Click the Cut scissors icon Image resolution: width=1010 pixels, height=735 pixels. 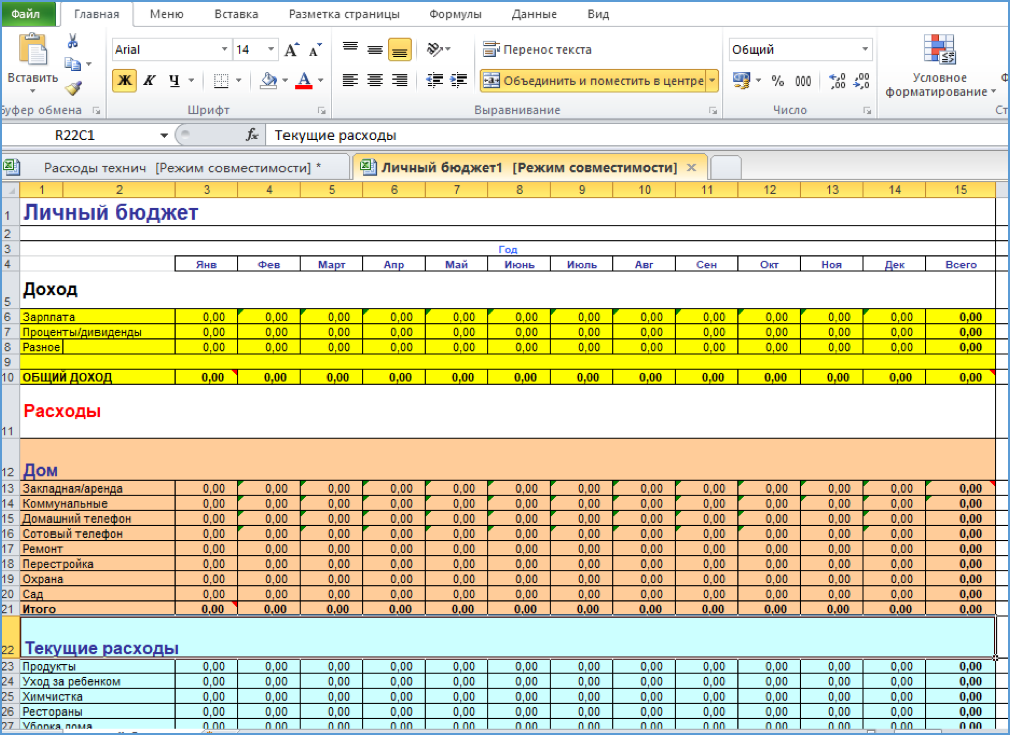coord(72,41)
